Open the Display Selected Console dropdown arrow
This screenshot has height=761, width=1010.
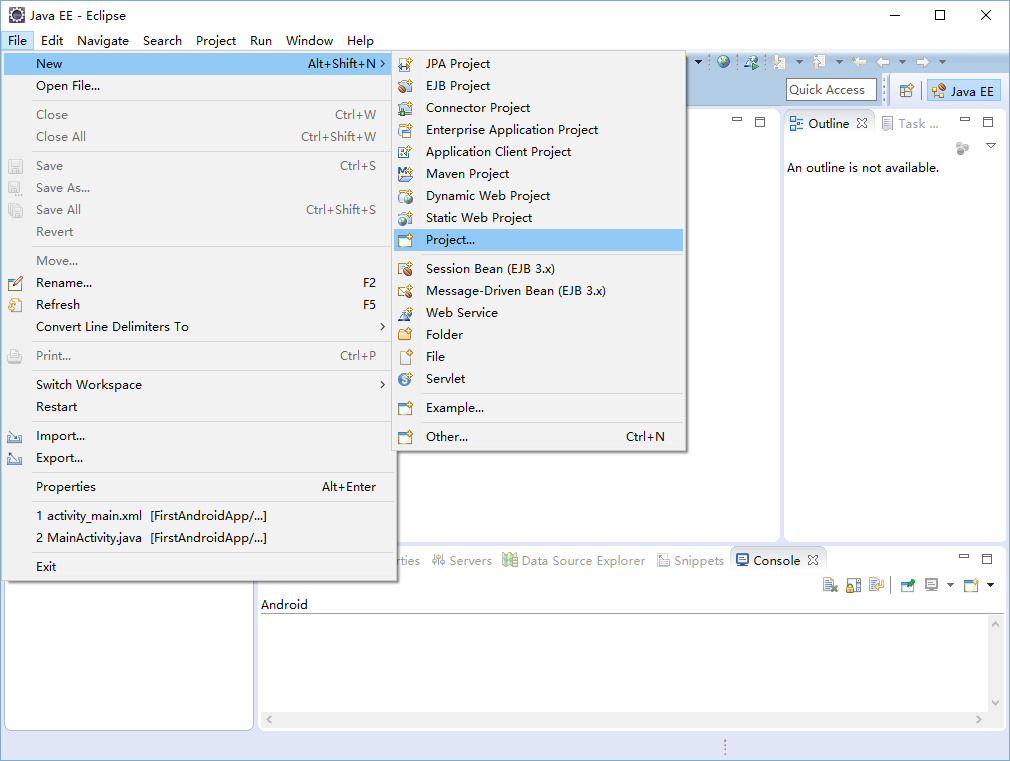(950, 585)
